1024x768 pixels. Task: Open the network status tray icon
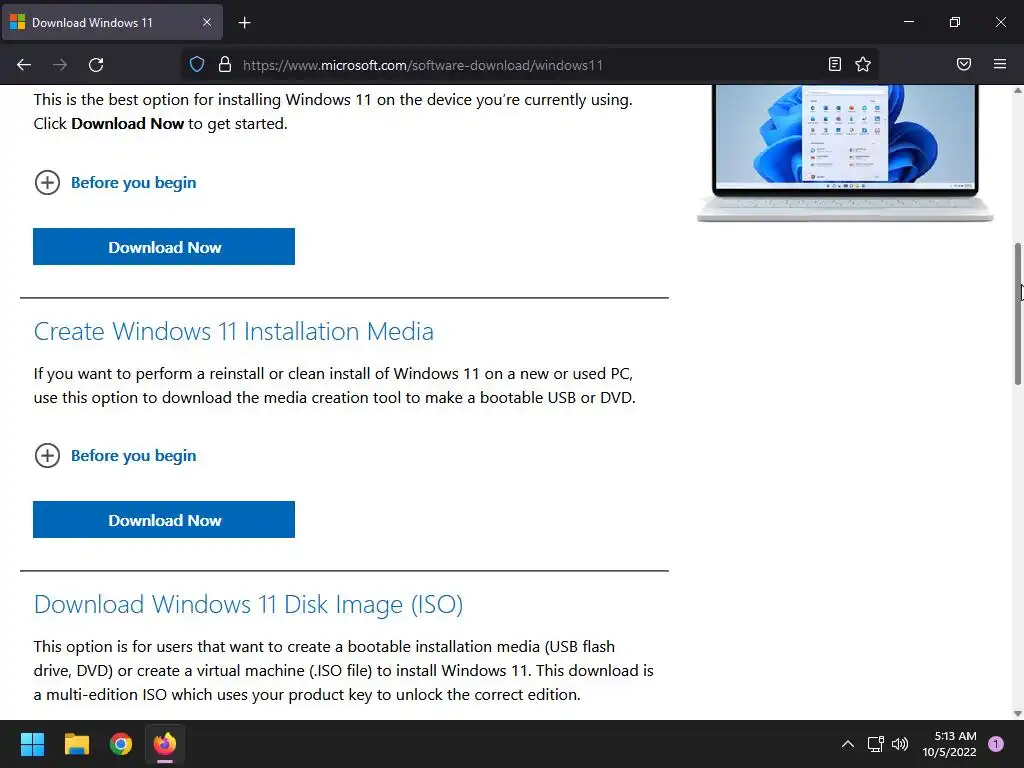tap(875, 744)
